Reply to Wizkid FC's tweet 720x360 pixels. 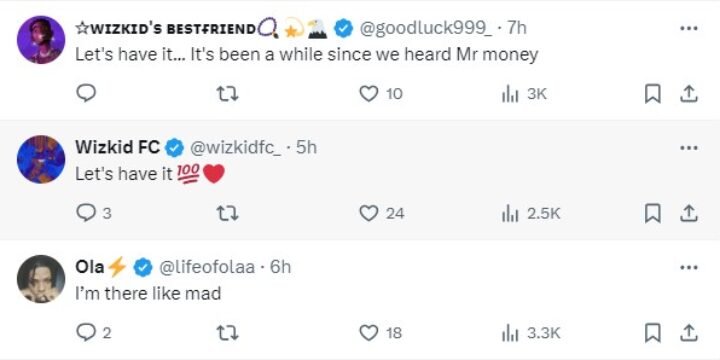(86, 213)
